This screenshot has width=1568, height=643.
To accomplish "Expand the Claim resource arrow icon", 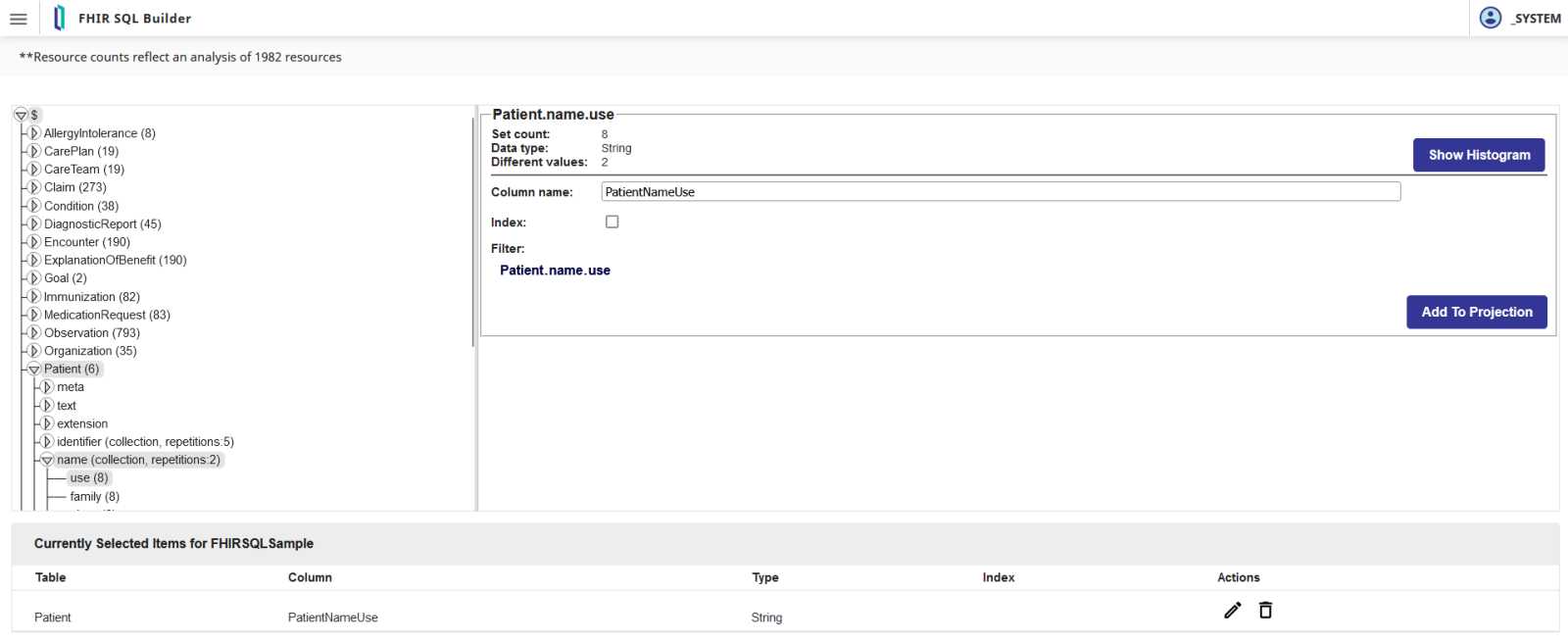I will click(34, 187).
